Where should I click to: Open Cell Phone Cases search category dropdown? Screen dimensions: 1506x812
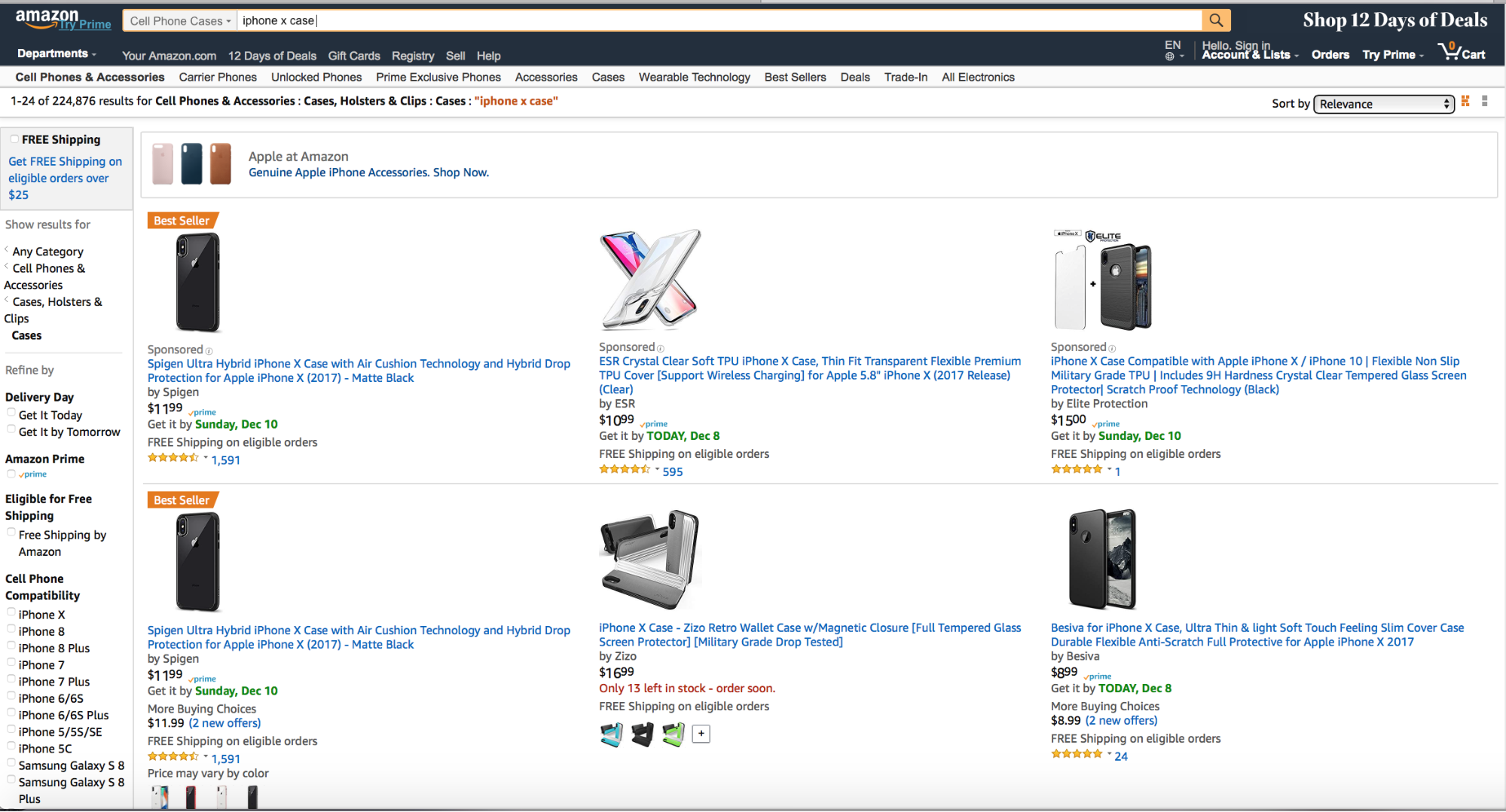click(180, 20)
